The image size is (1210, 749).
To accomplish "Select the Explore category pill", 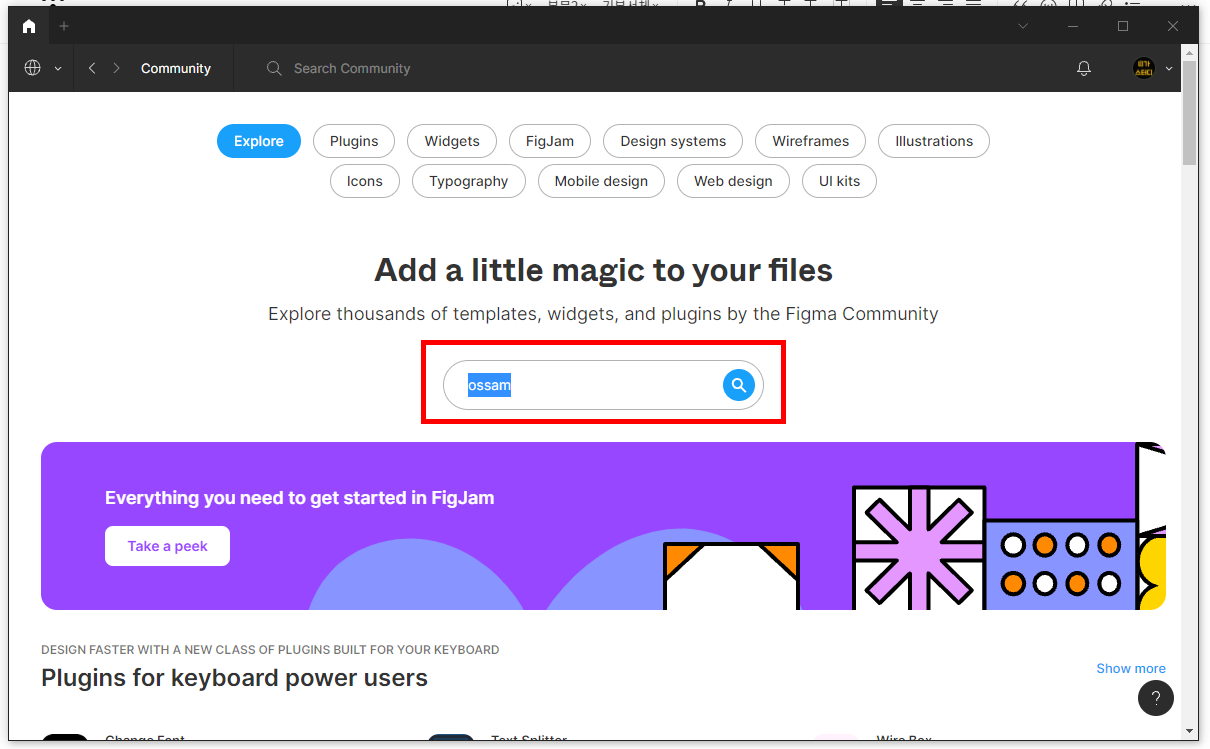I will (259, 141).
